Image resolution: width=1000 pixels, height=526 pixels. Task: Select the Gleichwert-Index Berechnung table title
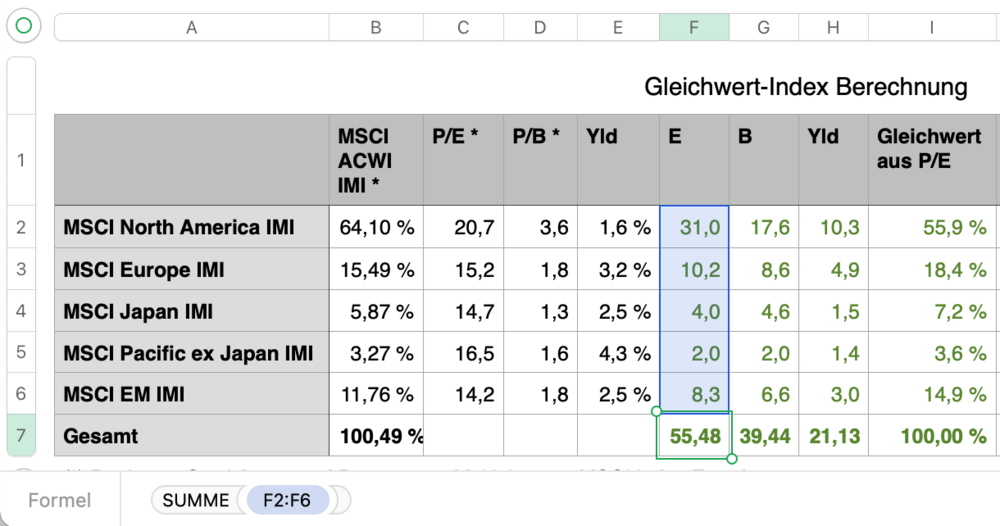point(806,87)
